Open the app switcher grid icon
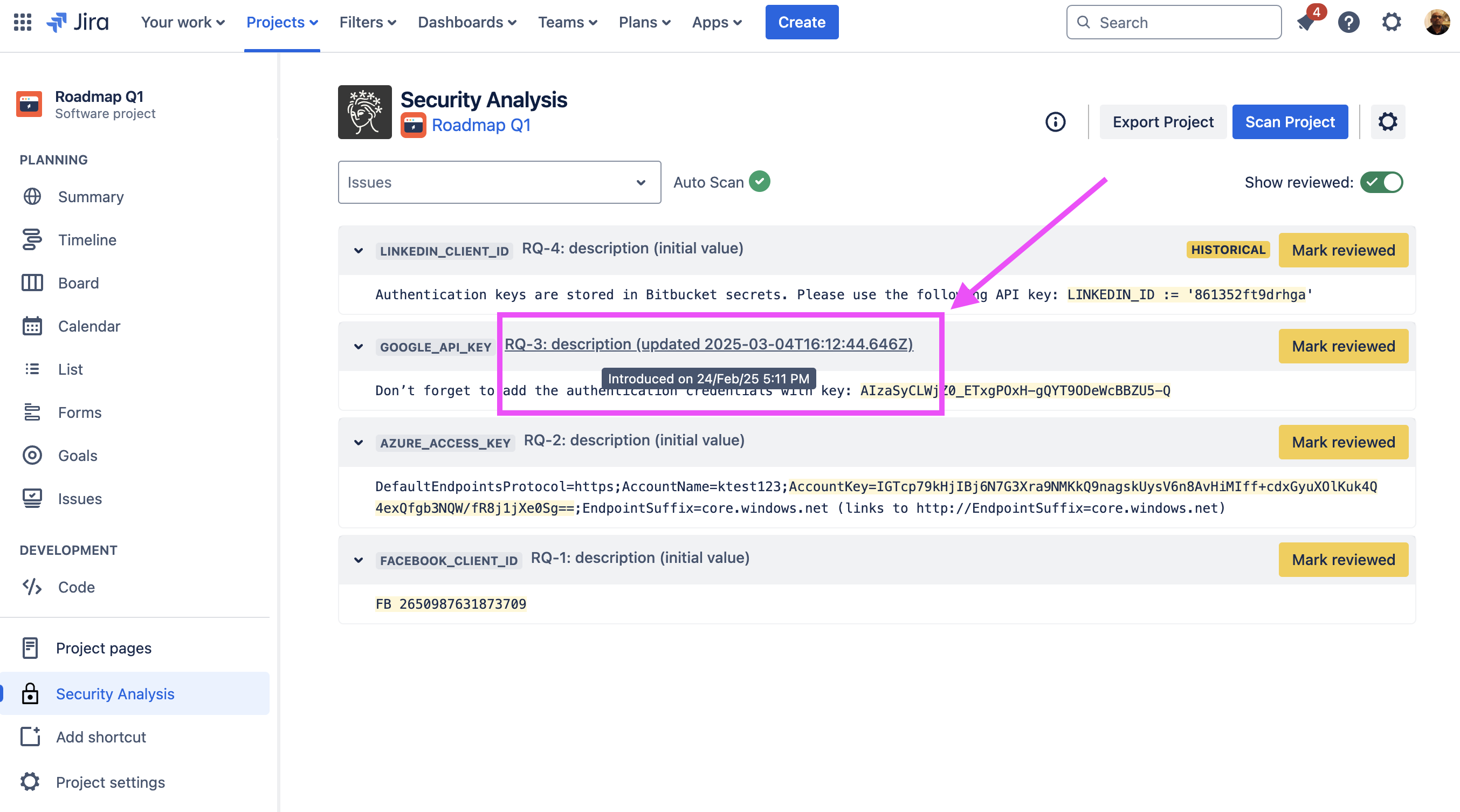This screenshot has height=812, width=1460. [x=23, y=22]
